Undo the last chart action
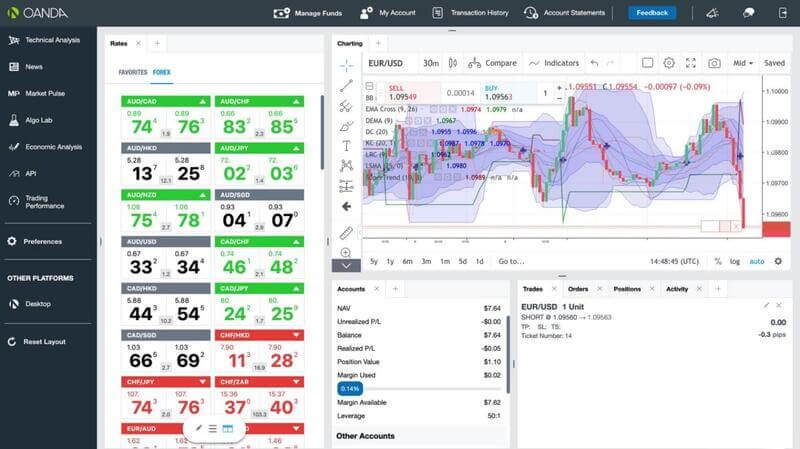The image size is (800, 449). coord(594,63)
